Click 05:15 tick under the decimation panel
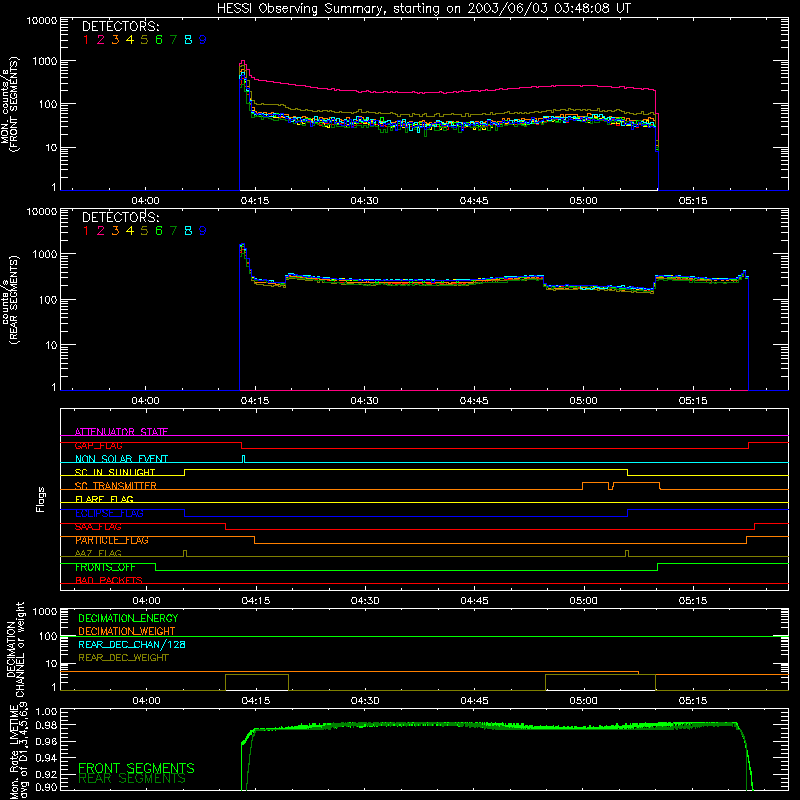The height and width of the screenshot is (800, 800). (693, 701)
